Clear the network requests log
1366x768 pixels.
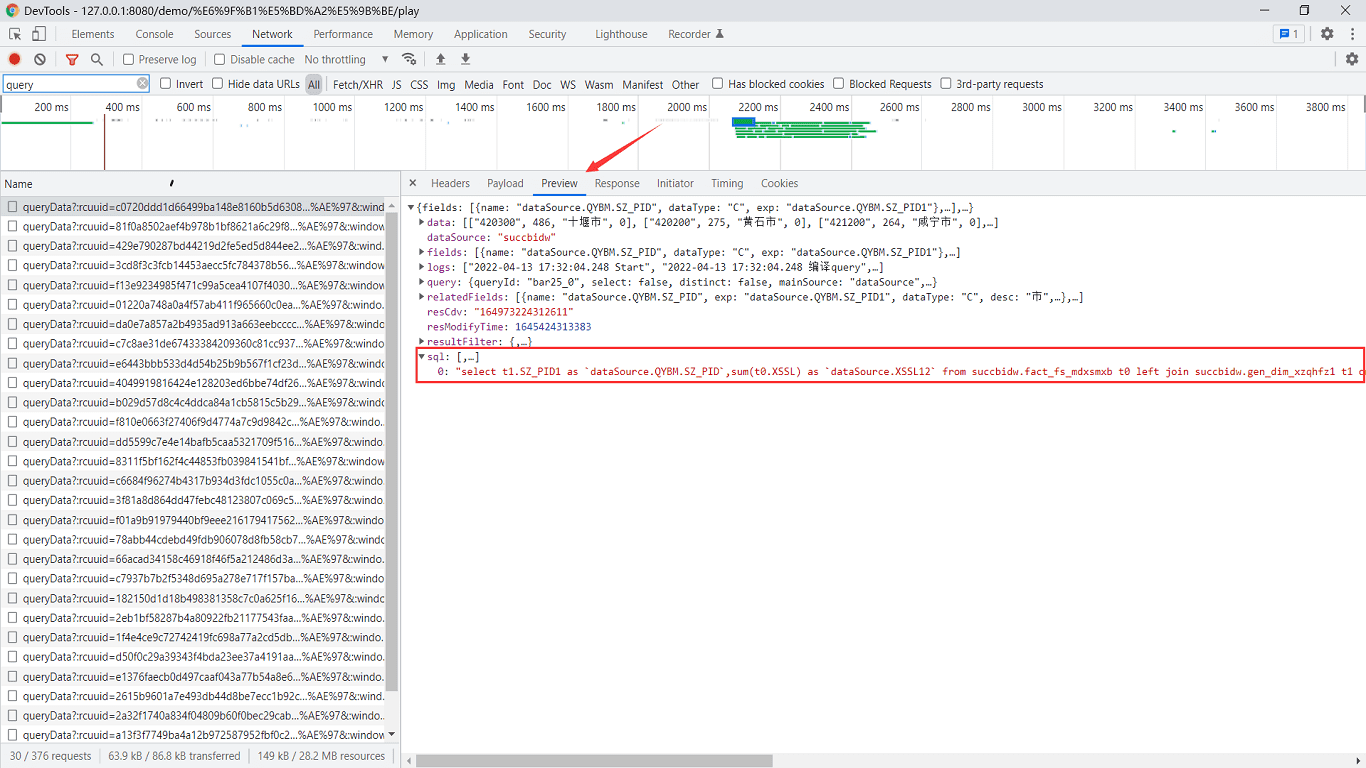tap(39, 59)
